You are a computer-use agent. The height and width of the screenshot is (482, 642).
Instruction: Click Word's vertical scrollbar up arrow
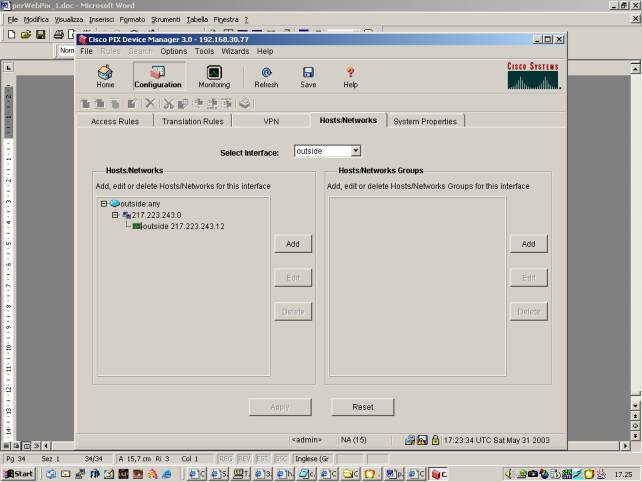[x=635, y=68]
